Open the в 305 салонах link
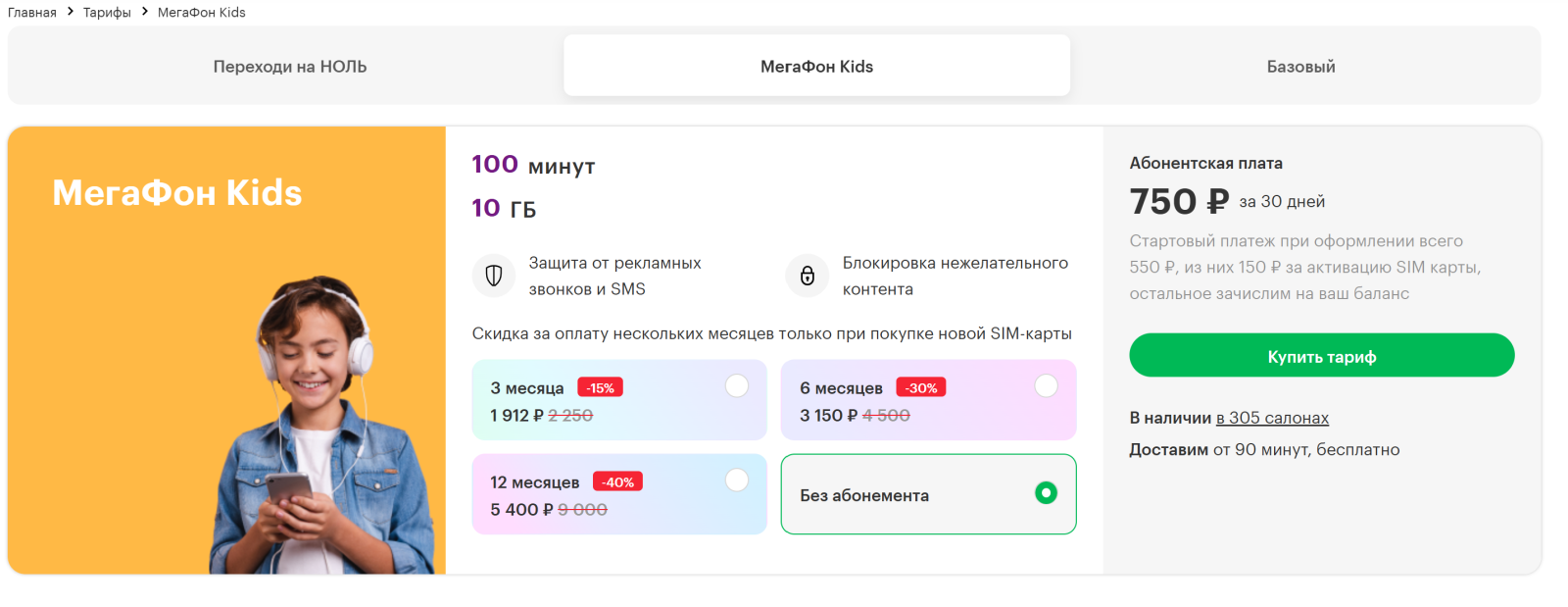This screenshot has width=1568, height=607. [1272, 418]
